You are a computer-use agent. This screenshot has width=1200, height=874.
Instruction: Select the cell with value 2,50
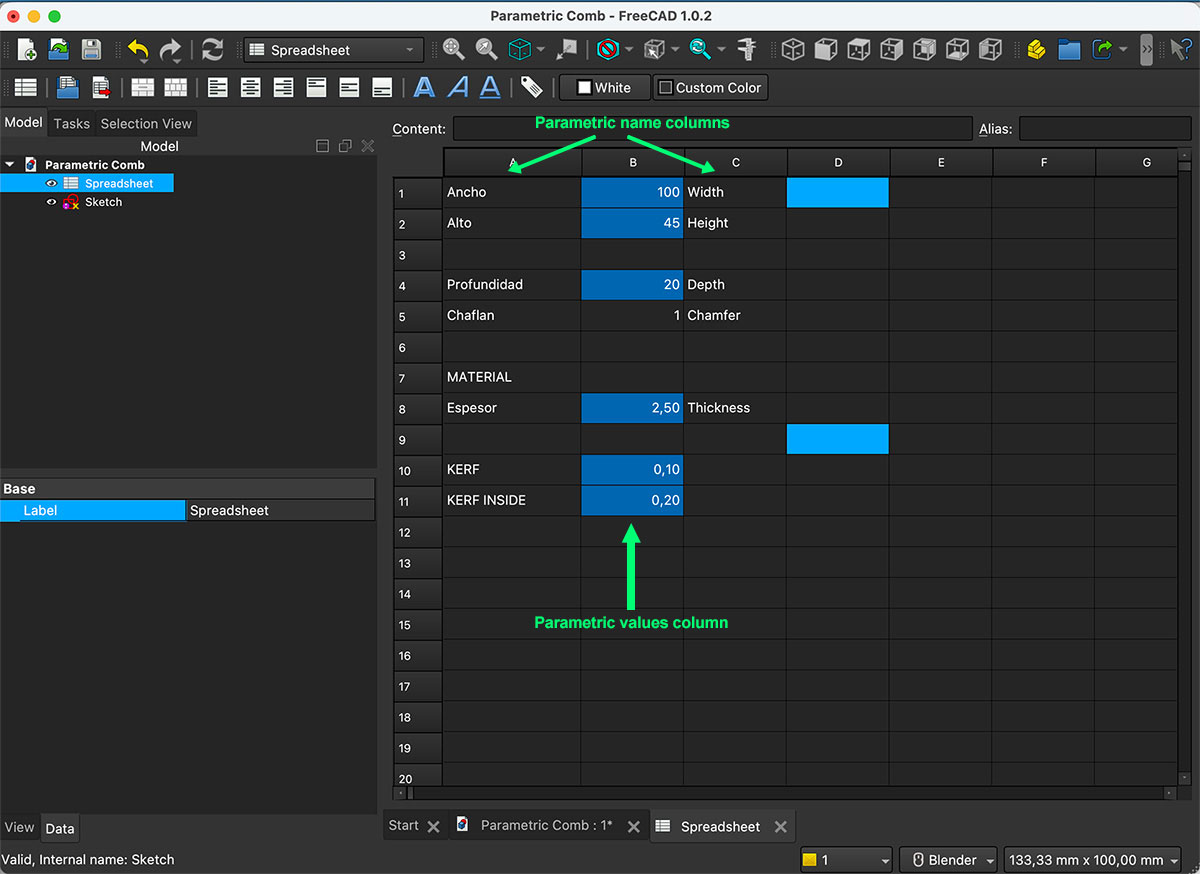tap(632, 408)
